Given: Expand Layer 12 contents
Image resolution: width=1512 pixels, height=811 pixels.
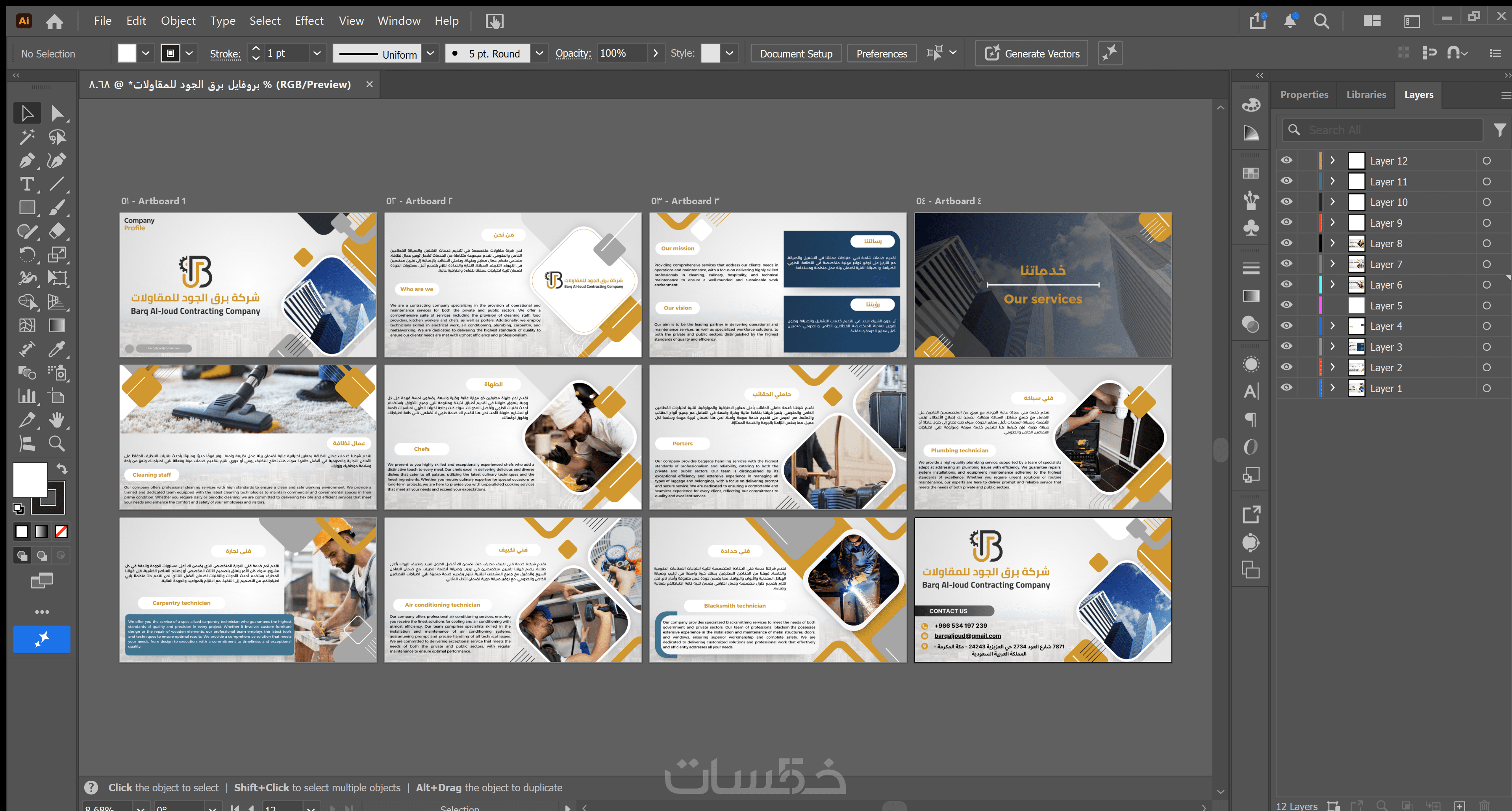Looking at the screenshot, I should point(1332,160).
